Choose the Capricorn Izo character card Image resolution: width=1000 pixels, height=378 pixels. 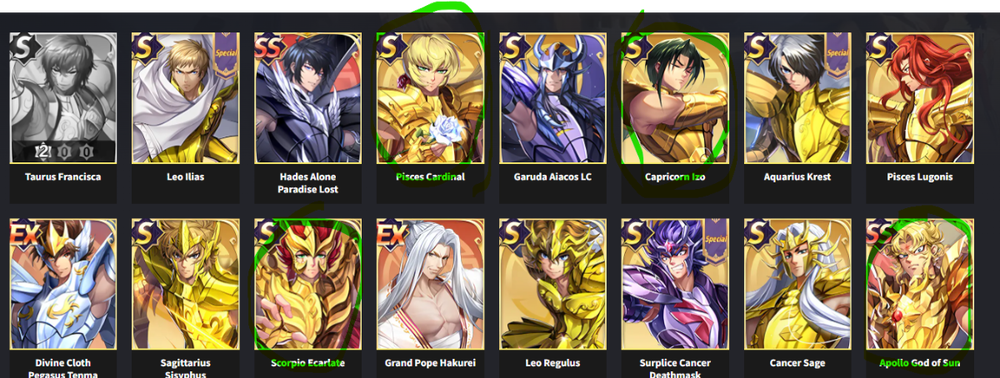pos(675,98)
